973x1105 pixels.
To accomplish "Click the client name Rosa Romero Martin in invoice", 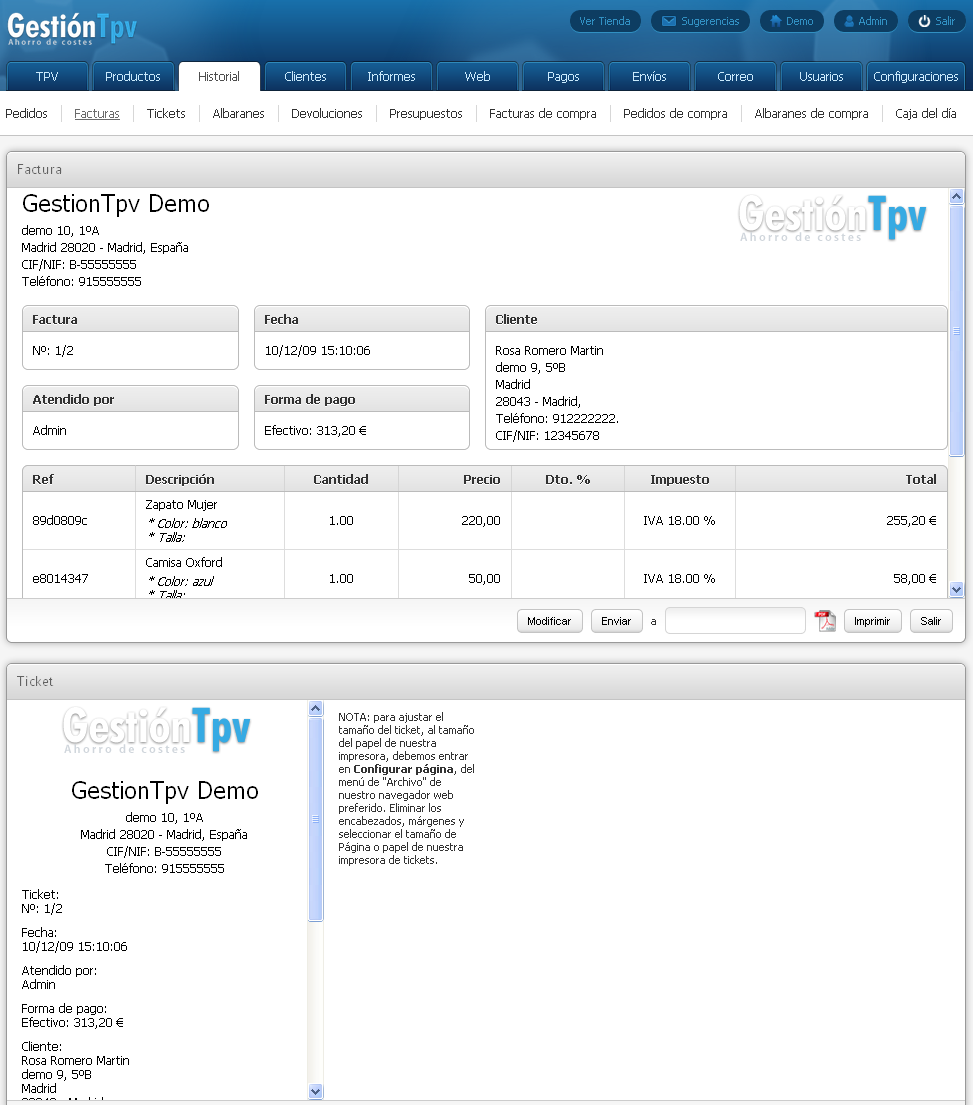I will point(550,350).
